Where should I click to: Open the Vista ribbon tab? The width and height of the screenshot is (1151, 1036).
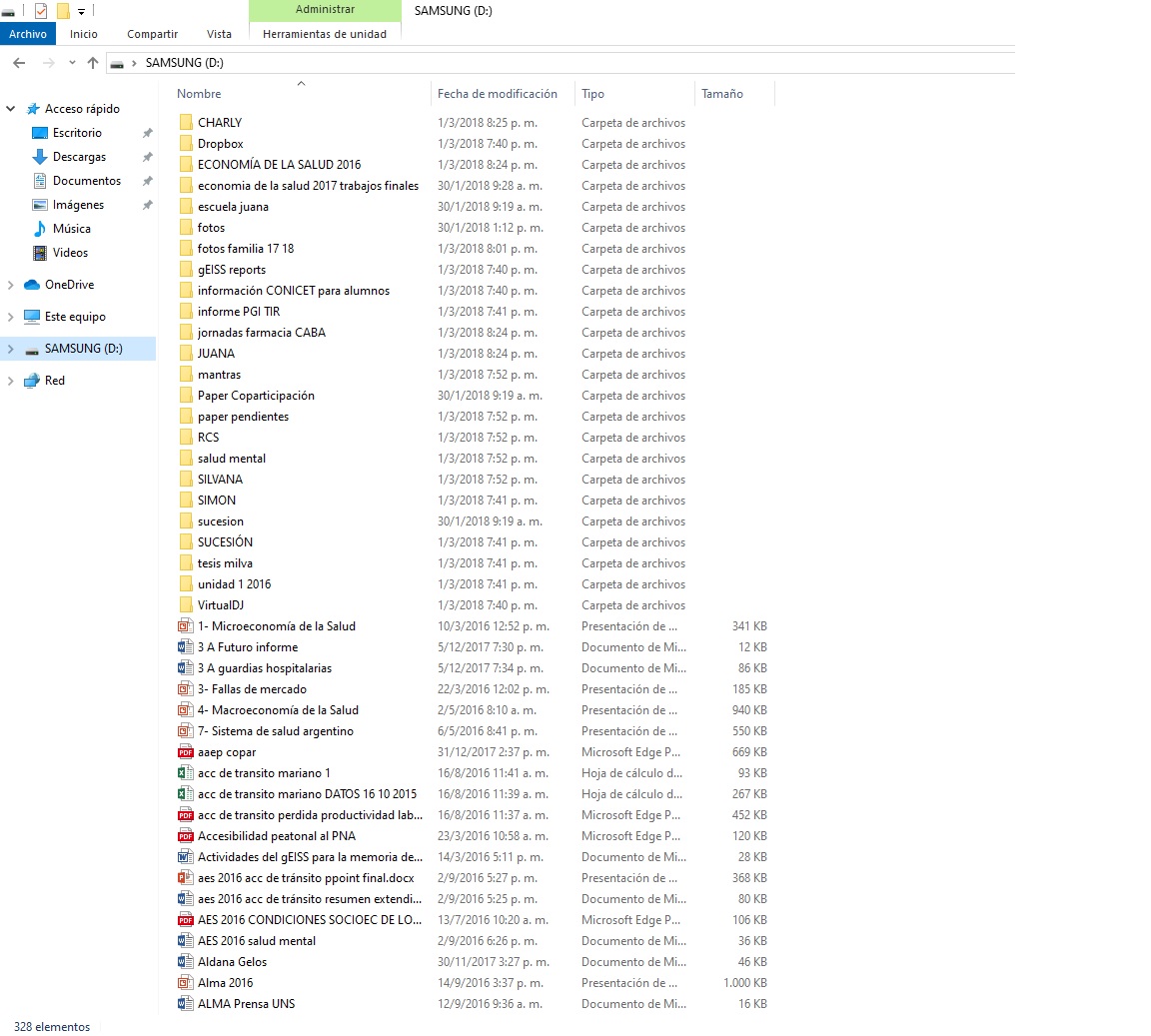coord(219,34)
